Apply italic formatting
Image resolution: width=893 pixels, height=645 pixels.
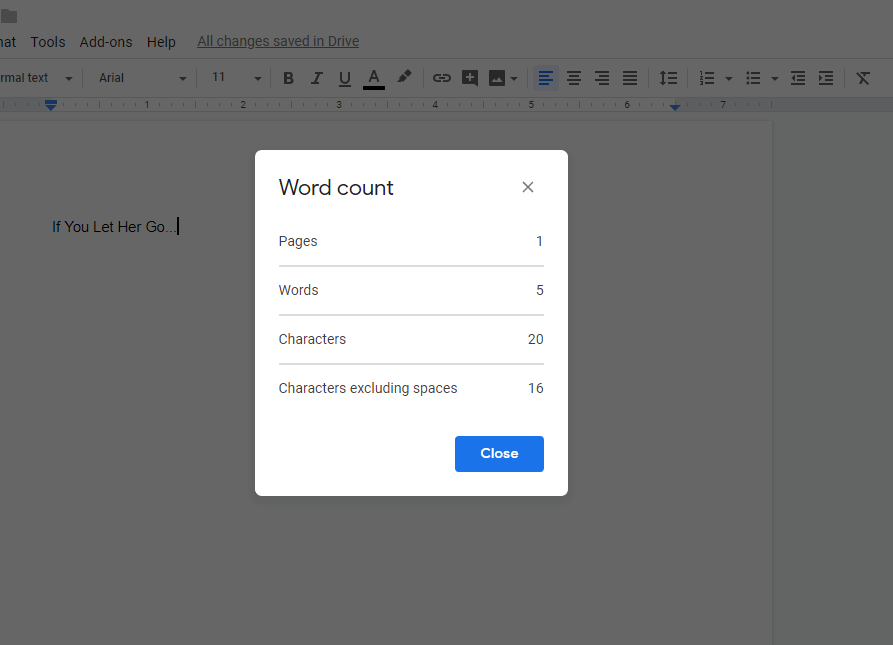click(316, 78)
